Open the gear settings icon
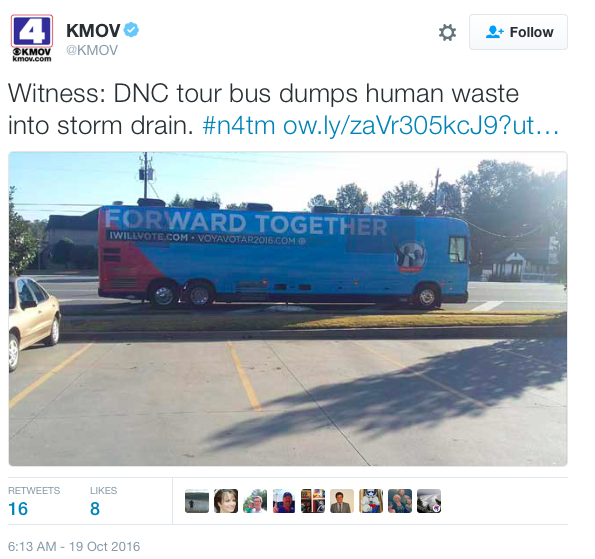 pos(447,32)
